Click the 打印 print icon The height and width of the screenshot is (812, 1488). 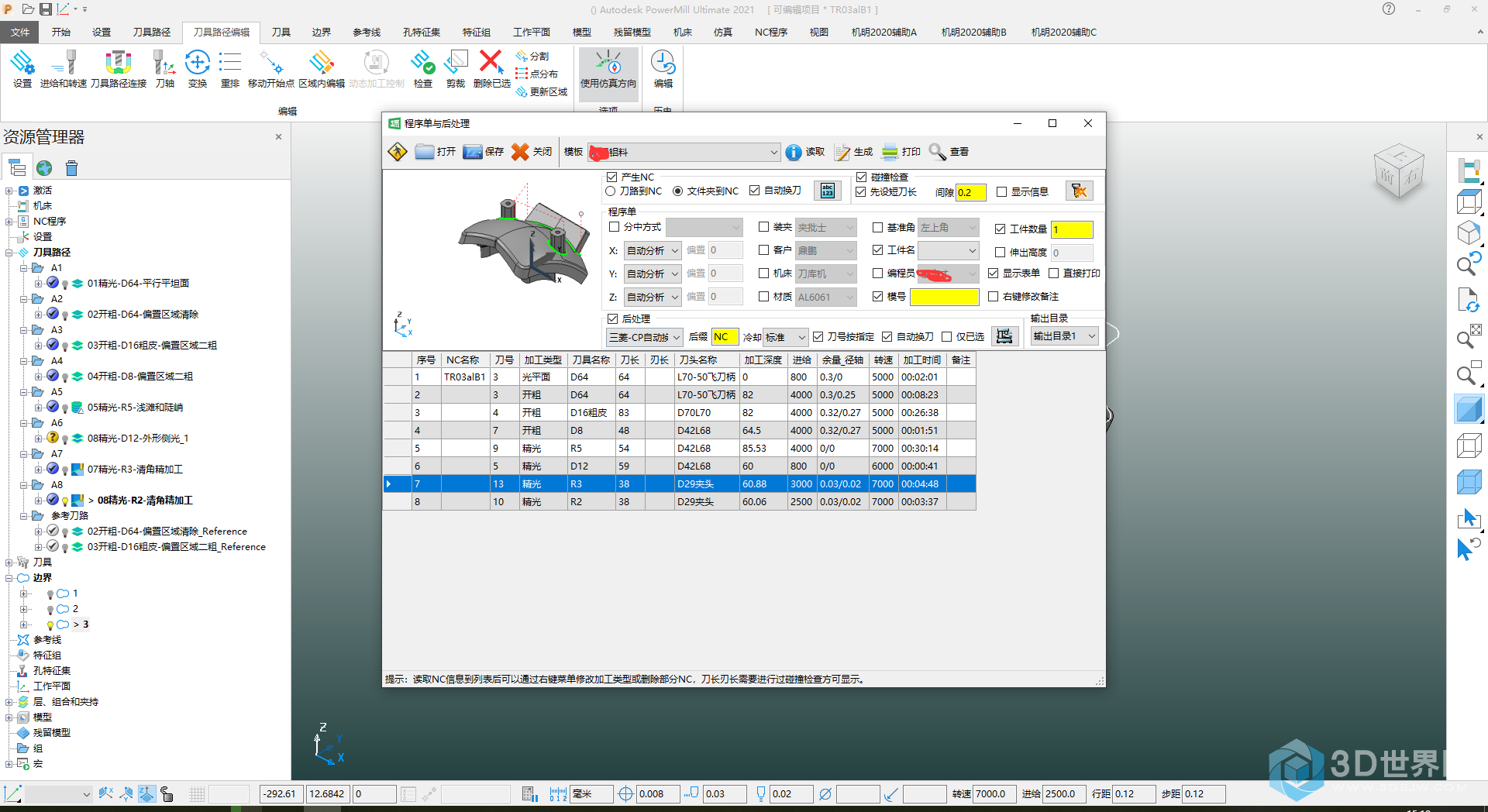(901, 152)
